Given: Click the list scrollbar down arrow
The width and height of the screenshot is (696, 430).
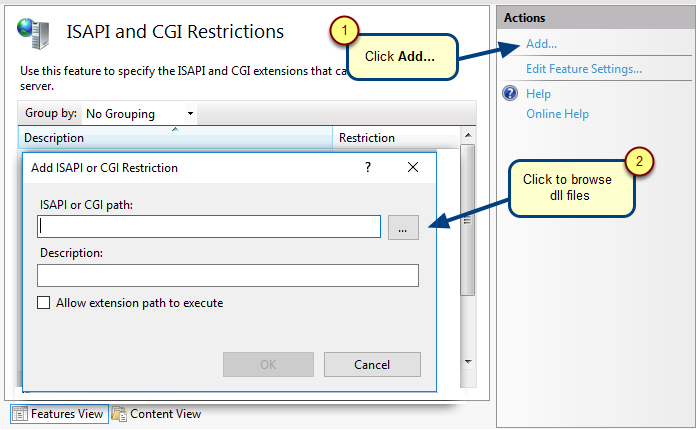Looking at the screenshot, I should tap(468, 362).
